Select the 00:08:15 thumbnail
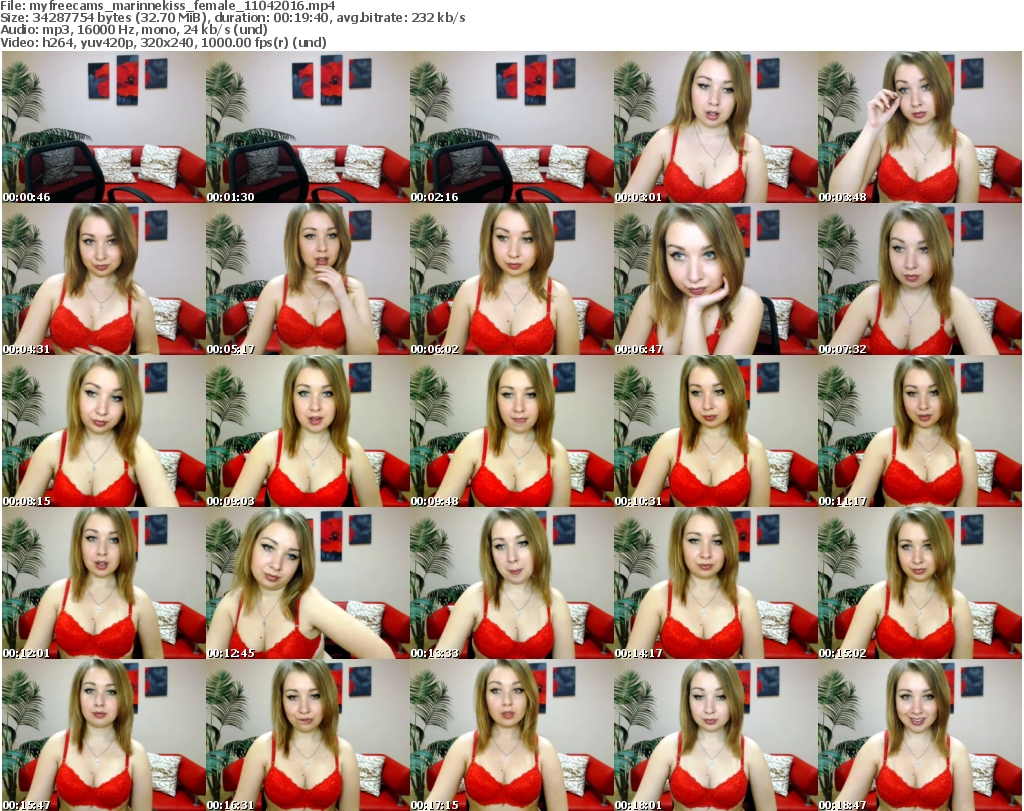1024x811 pixels. pyautogui.click(x=104, y=432)
